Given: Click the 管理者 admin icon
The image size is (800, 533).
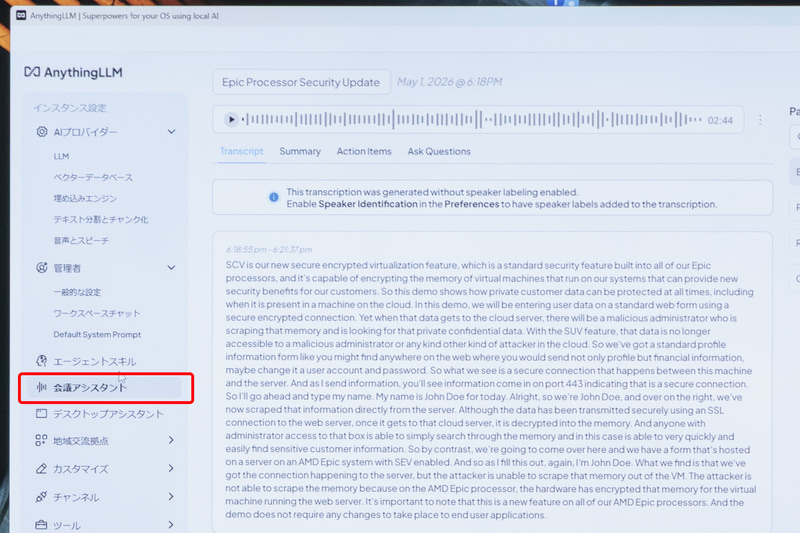Looking at the screenshot, I should tap(42, 268).
